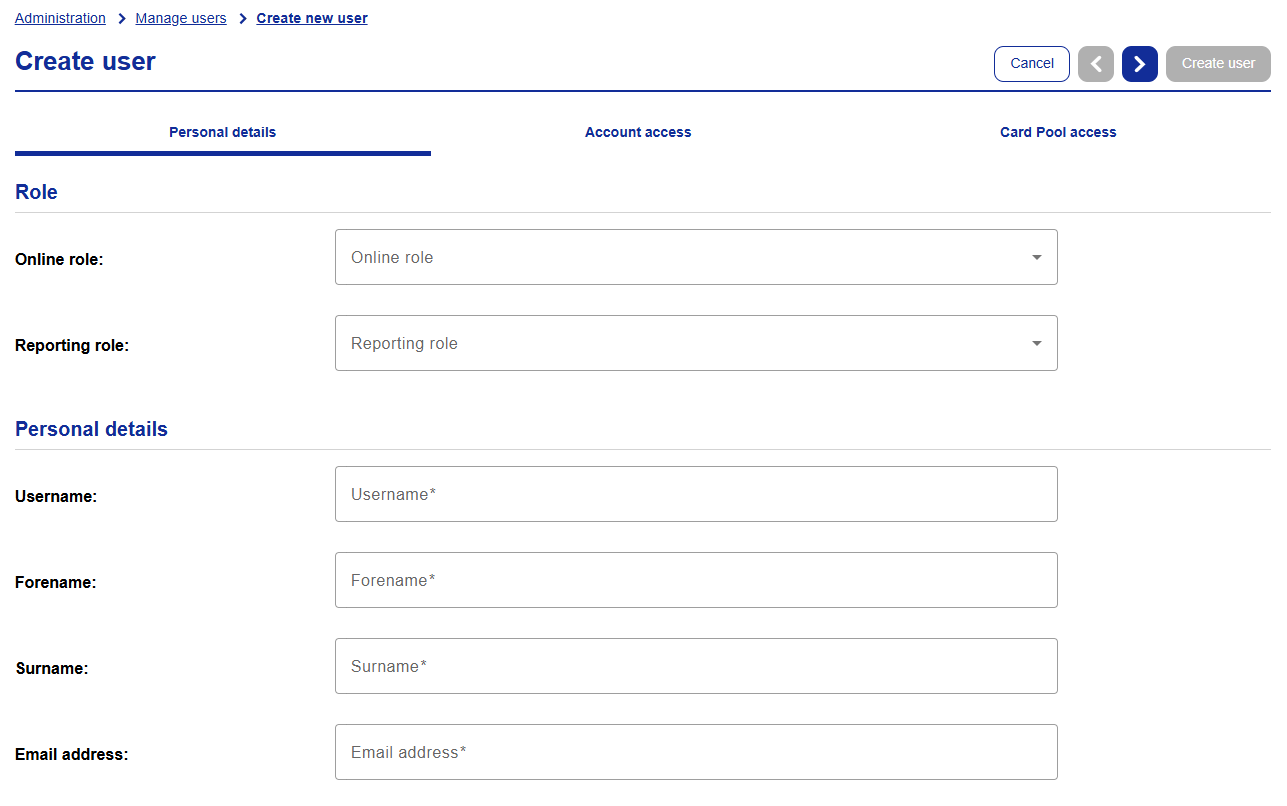Select the 'Username:' label text
This screenshot has height=806, width=1287.
(56, 496)
